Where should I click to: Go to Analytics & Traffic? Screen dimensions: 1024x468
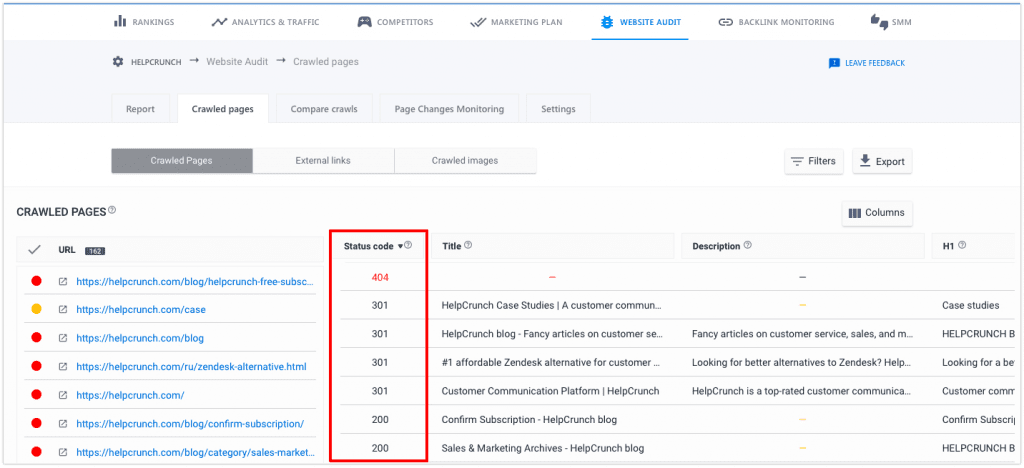click(x=265, y=22)
